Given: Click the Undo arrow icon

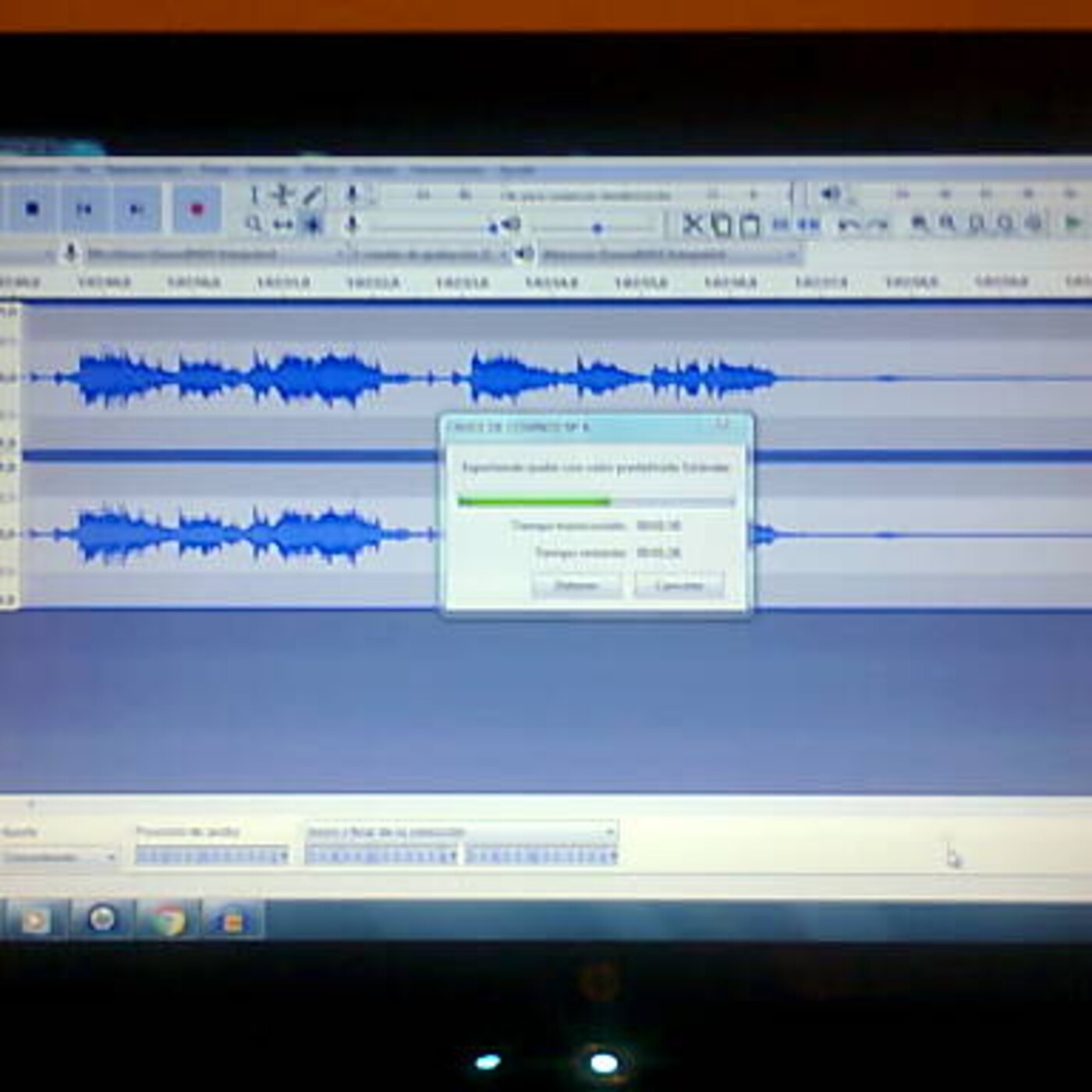Looking at the screenshot, I should click(849, 225).
